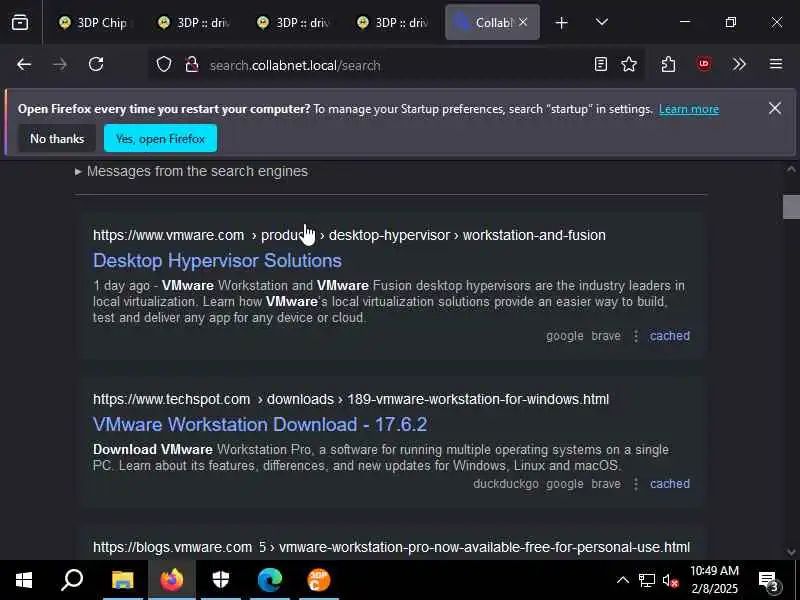Click the blogs.vmware.com result URL

click(391, 547)
